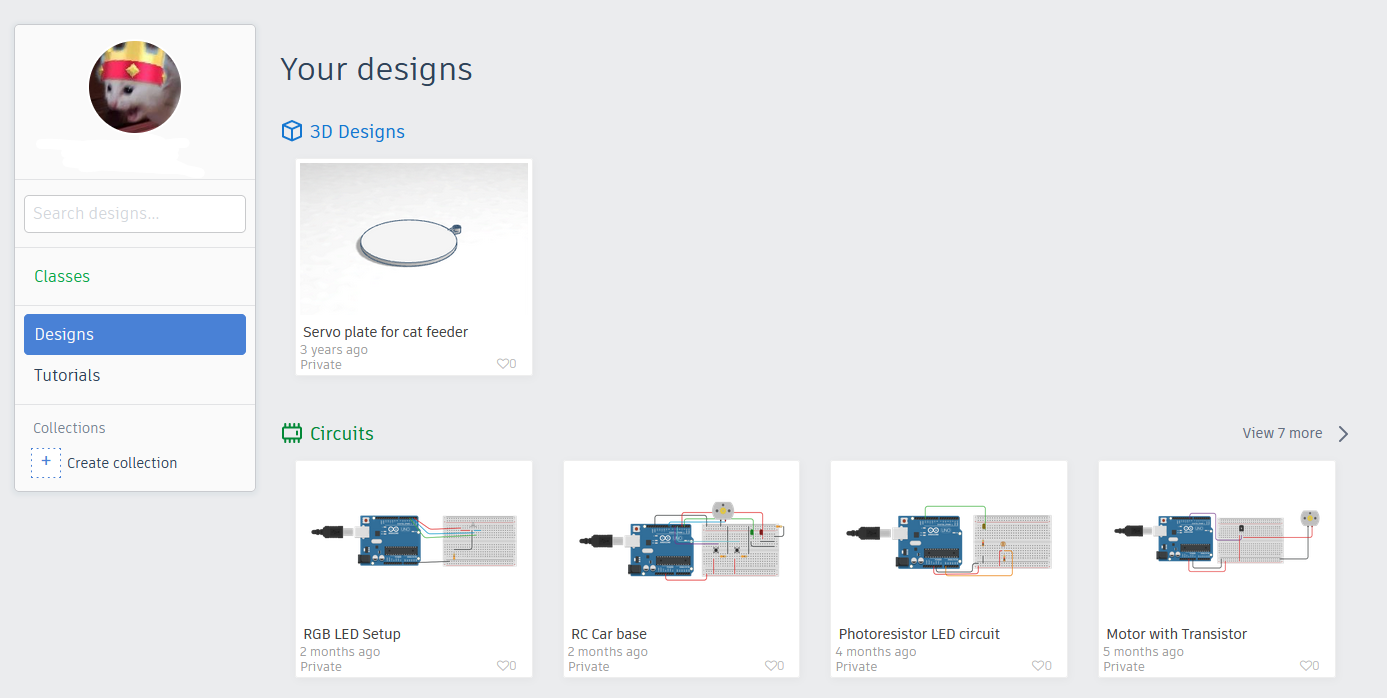Expand circuits with the View 7 more arrow
1387x698 pixels.
(1343, 433)
